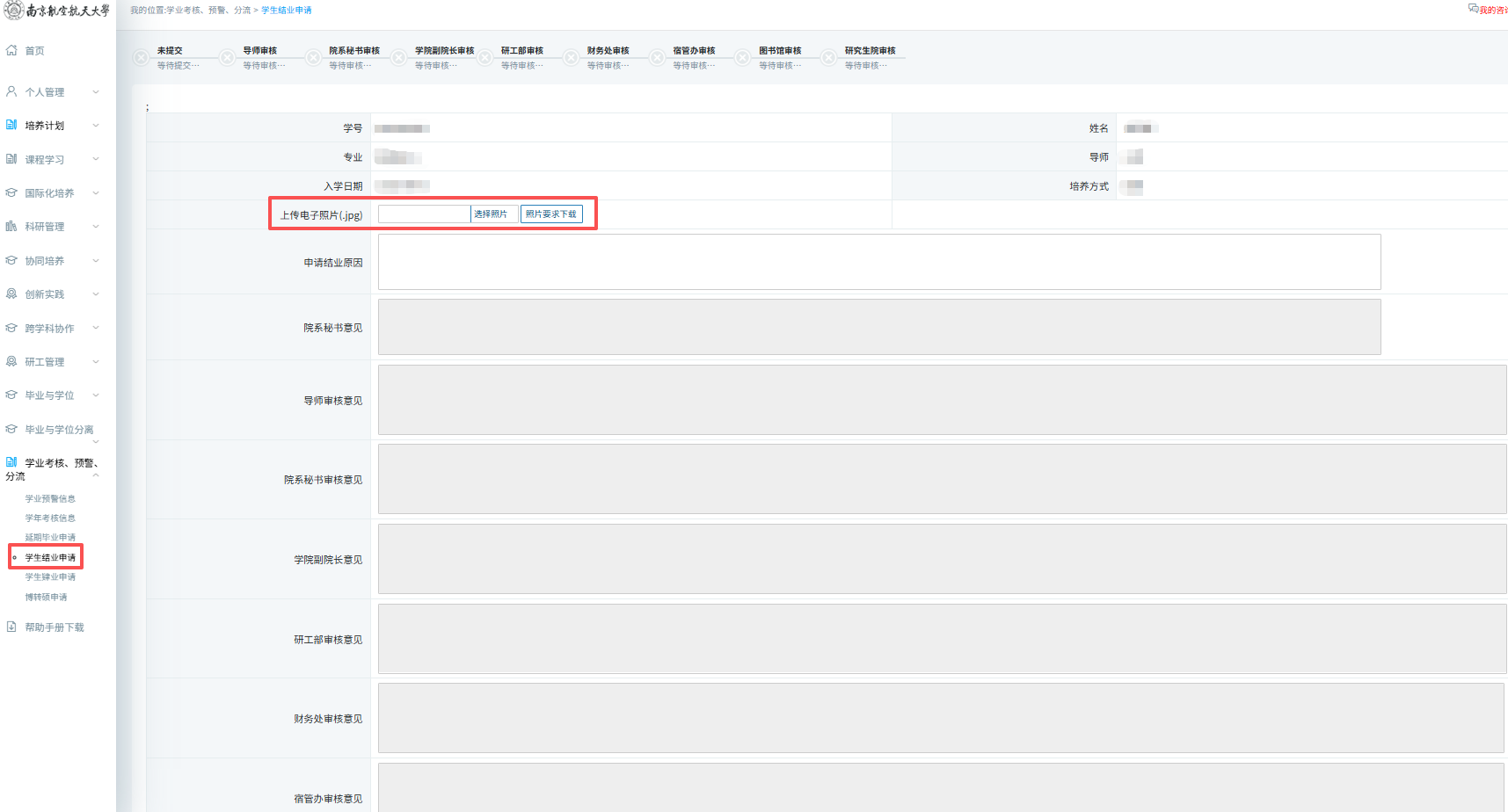Expand the 毕业与学位 menu chevron

coord(96,395)
